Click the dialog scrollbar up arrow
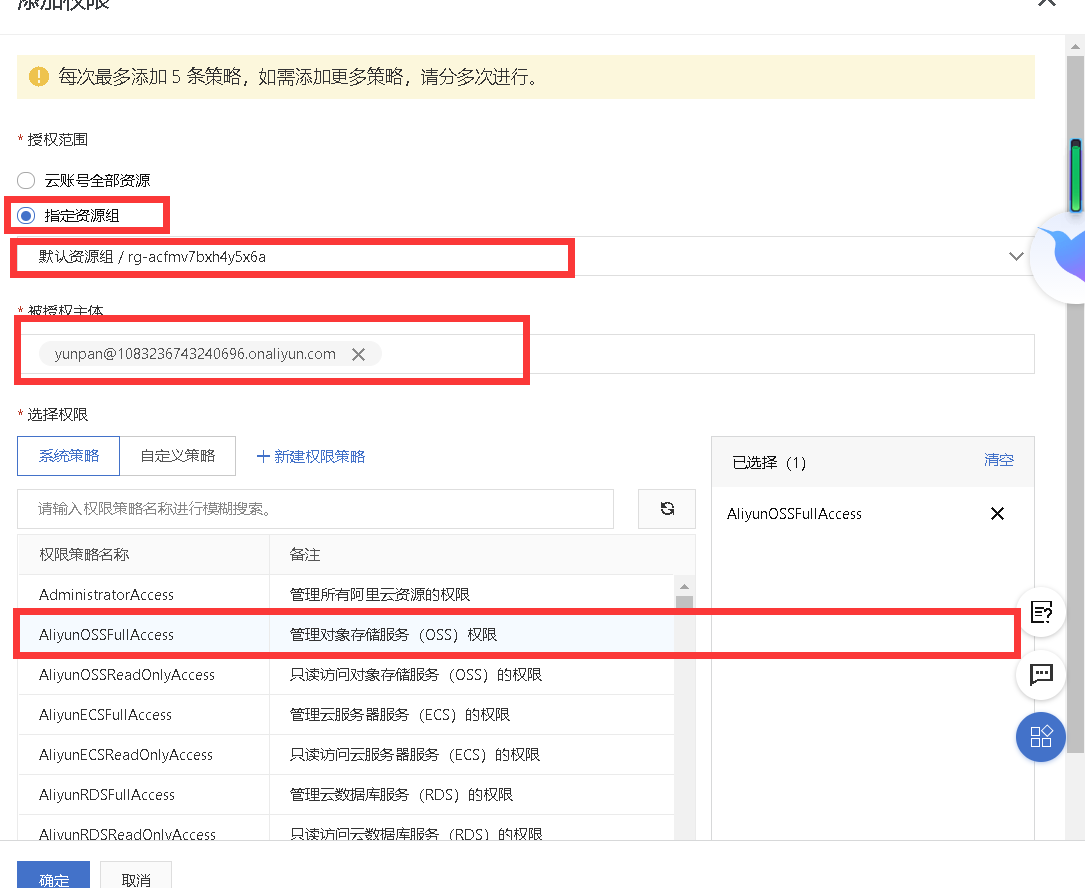The width and height of the screenshot is (1085, 888). click(x=1075, y=47)
